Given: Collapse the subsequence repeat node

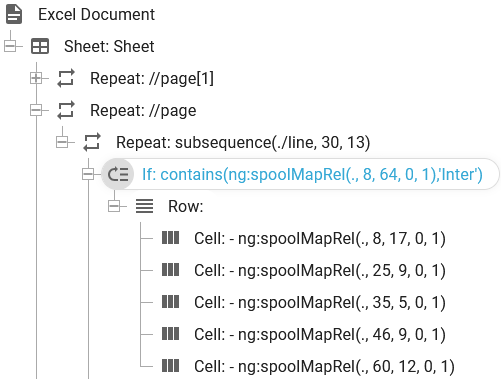Looking at the screenshot, I should (x=62, y=142).
